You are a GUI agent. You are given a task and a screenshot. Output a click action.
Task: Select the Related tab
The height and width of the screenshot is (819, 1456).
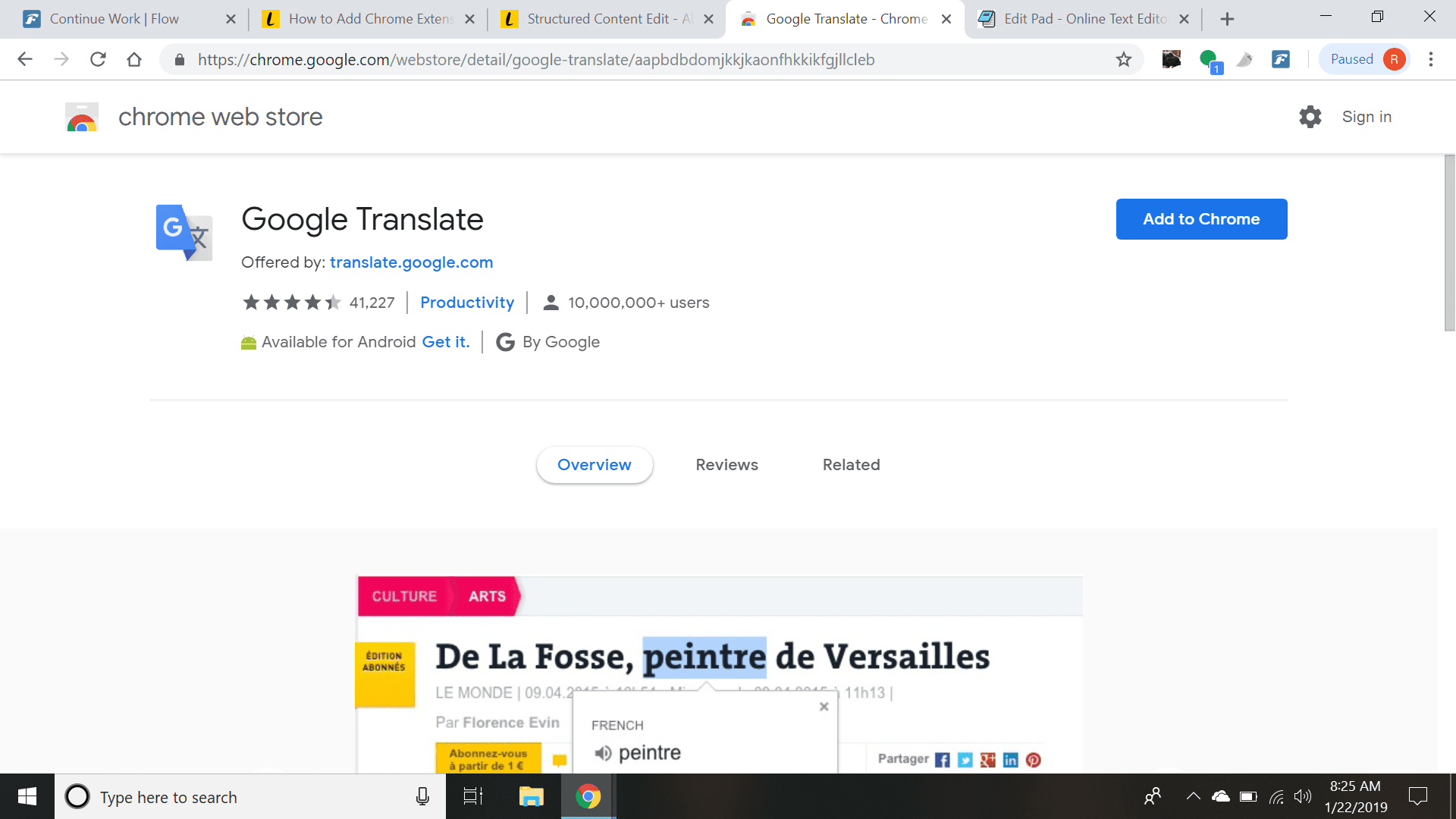coord(851,464)
